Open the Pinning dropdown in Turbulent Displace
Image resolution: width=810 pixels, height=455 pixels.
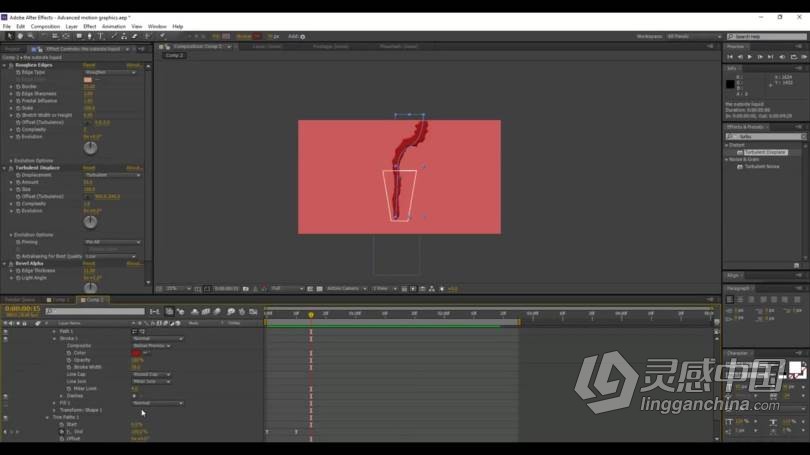[x=112, y=242]
